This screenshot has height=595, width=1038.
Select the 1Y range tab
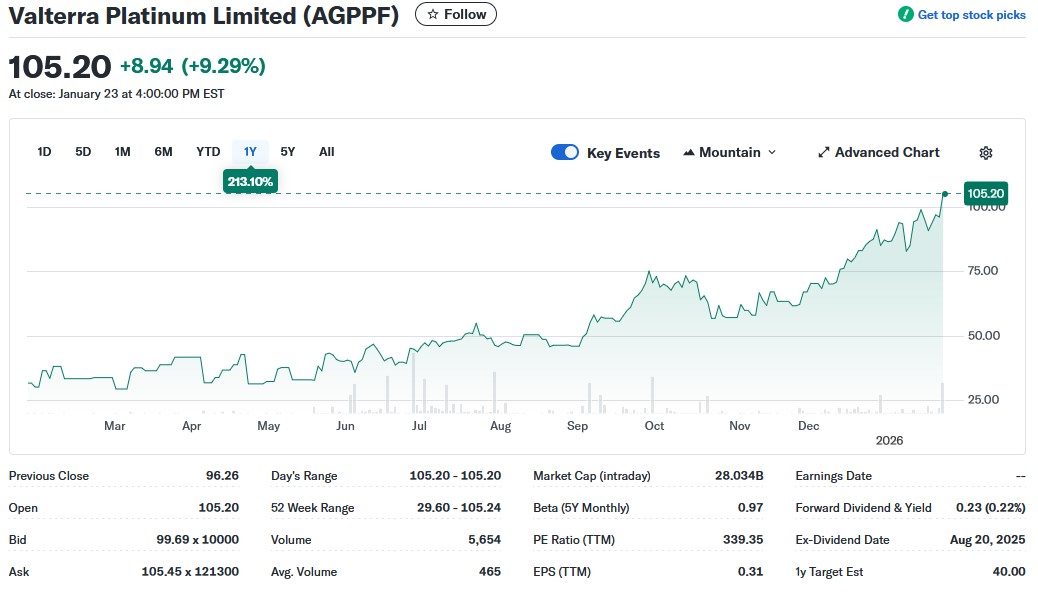(x=250, y=152)
